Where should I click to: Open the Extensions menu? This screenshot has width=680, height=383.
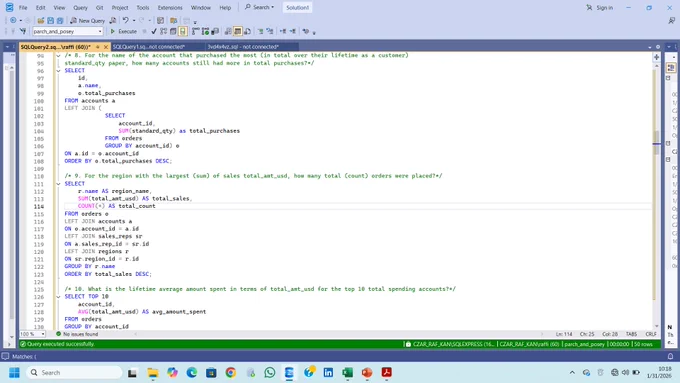170,7
